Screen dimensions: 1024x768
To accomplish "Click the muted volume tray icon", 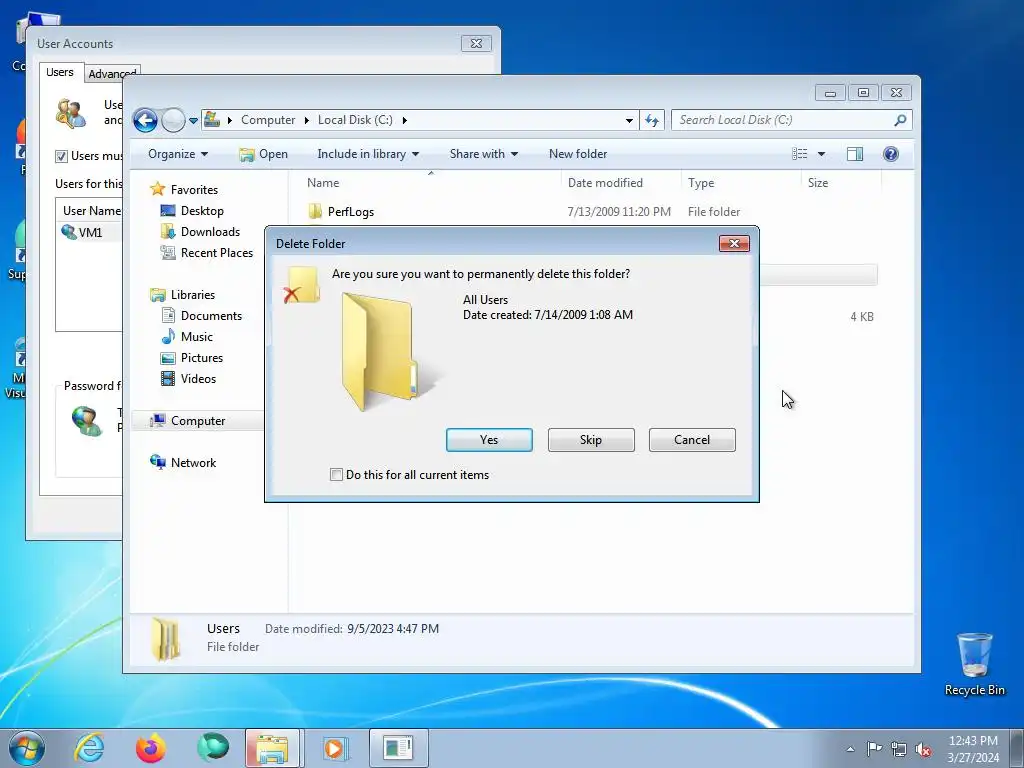I will (923, 749).
